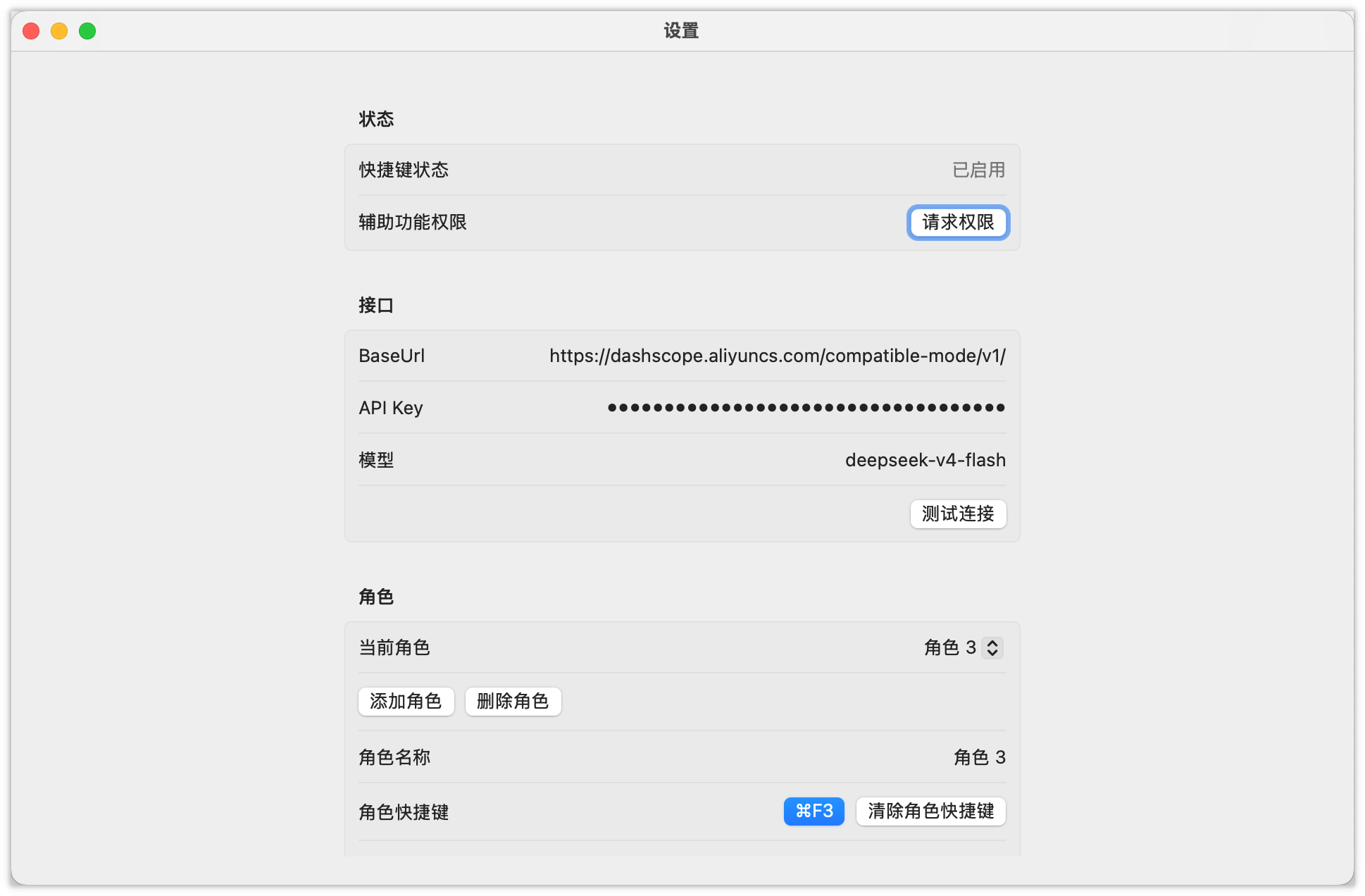The image size is (1365, 896).
Task: Focus the masked API Key field
Action: click(x=806, y=408)
